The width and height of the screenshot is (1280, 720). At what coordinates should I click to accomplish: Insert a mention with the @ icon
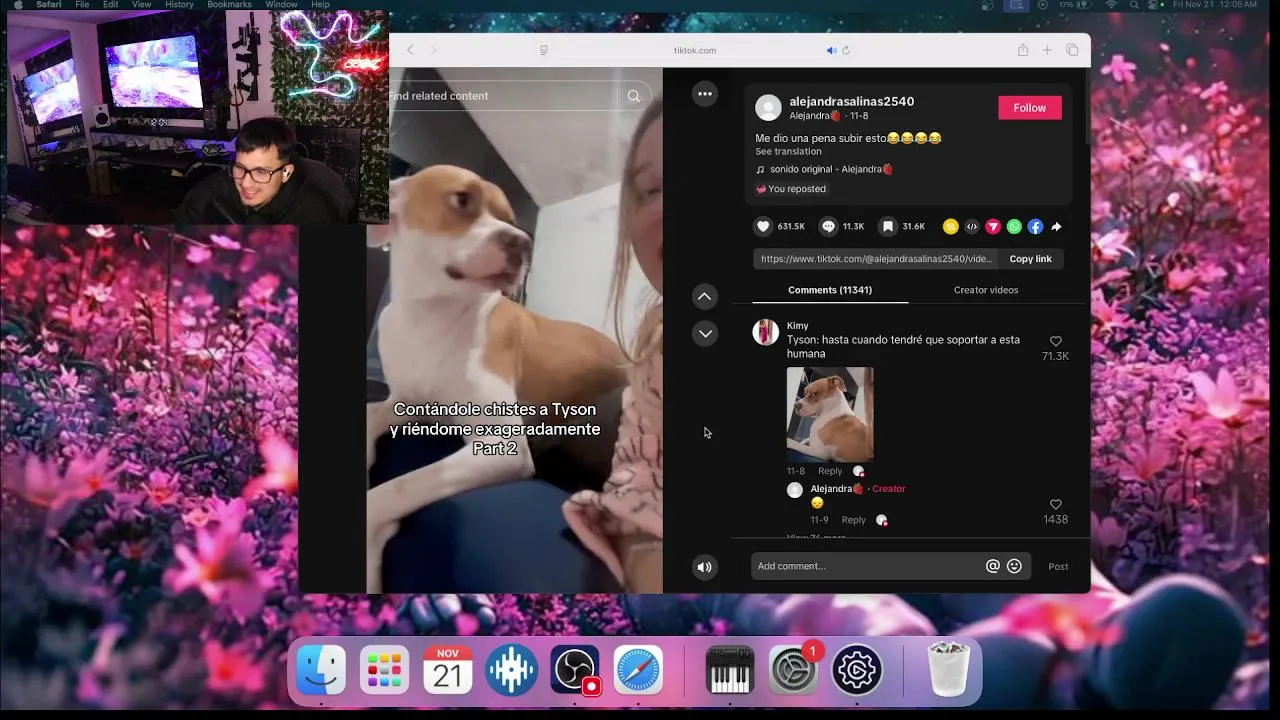tap(993, 566)
